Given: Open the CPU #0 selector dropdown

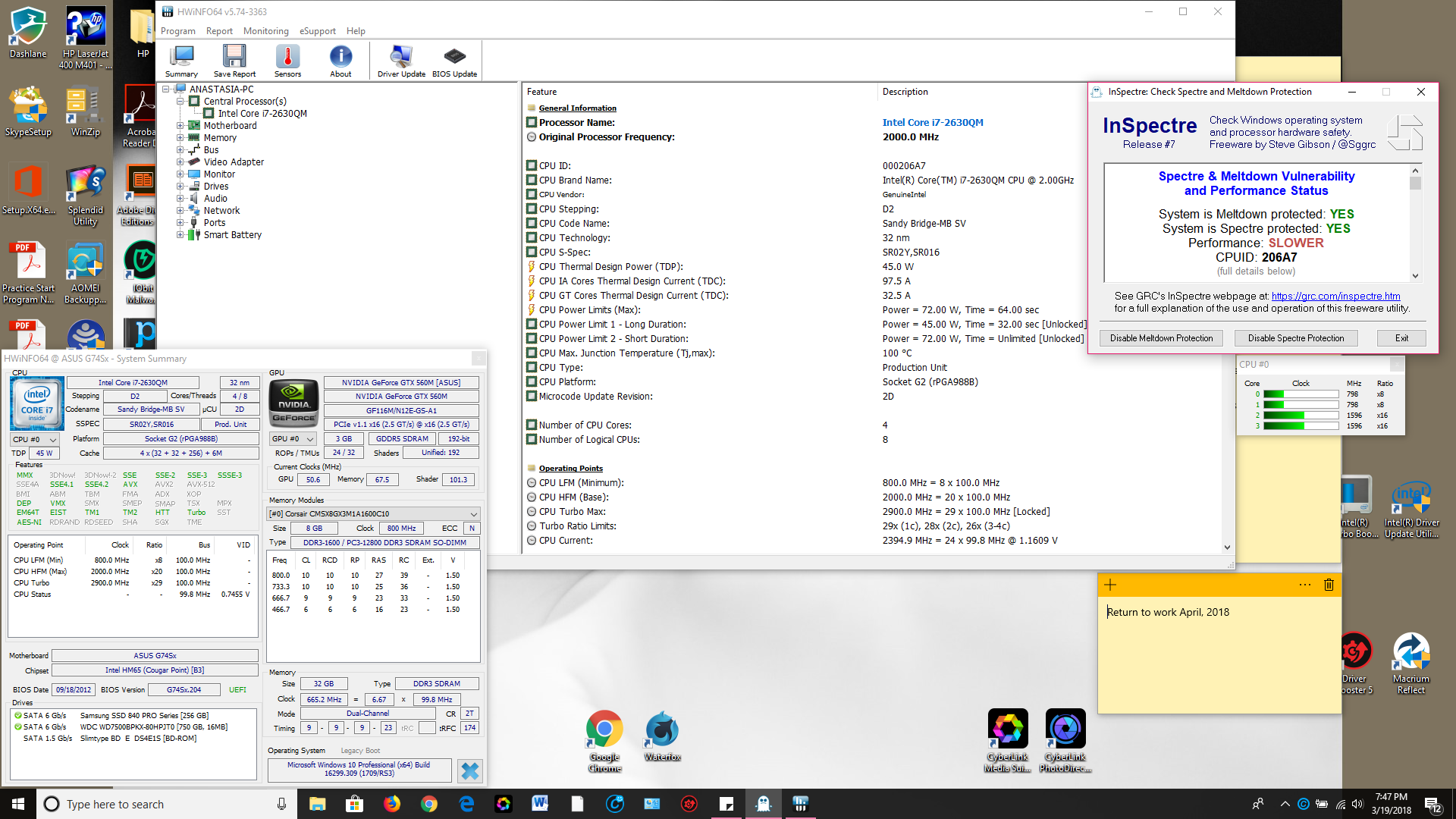Looking at the screenshot, I should click(35, 439).
